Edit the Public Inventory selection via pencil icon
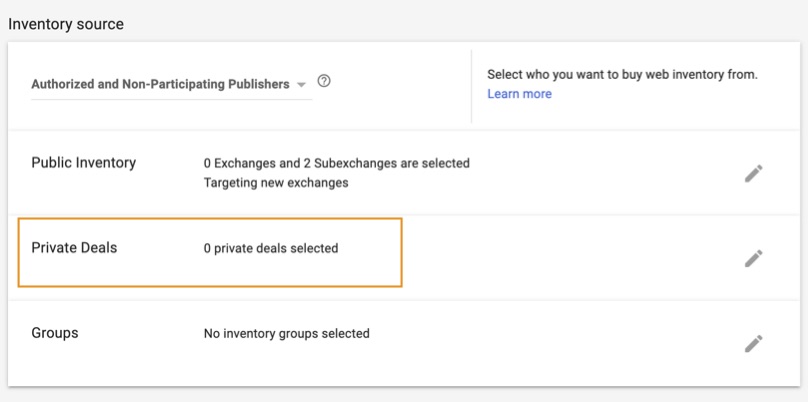 [x=753, y=173]
